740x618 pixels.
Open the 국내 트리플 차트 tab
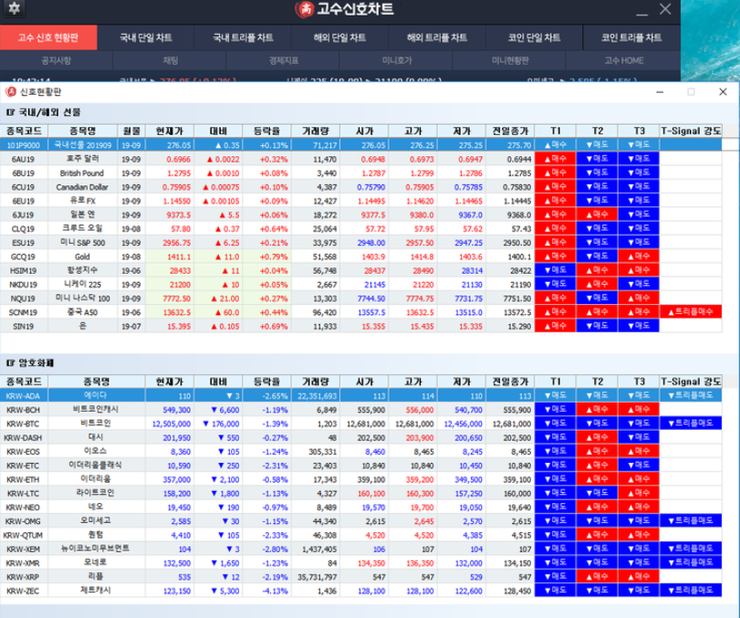tap(243, 38)
